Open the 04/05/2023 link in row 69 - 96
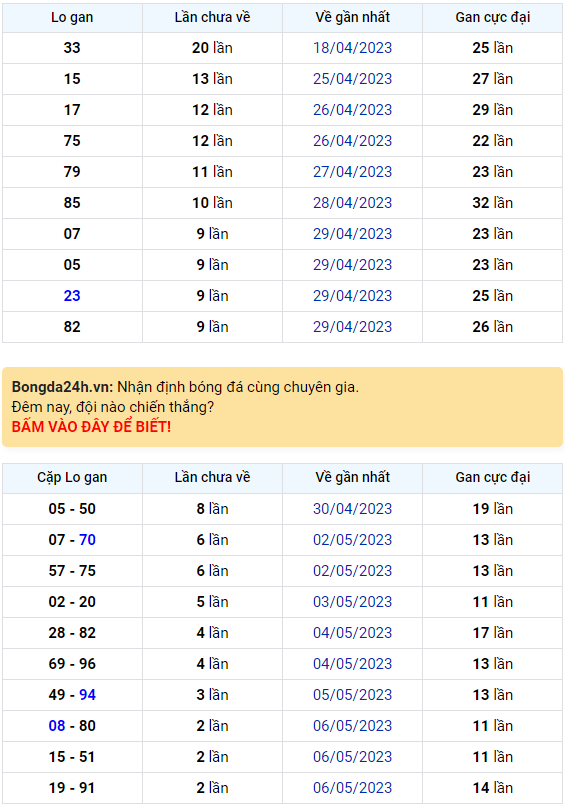The height and width of the screenshot is (808, 565). (x=352, y=664)
